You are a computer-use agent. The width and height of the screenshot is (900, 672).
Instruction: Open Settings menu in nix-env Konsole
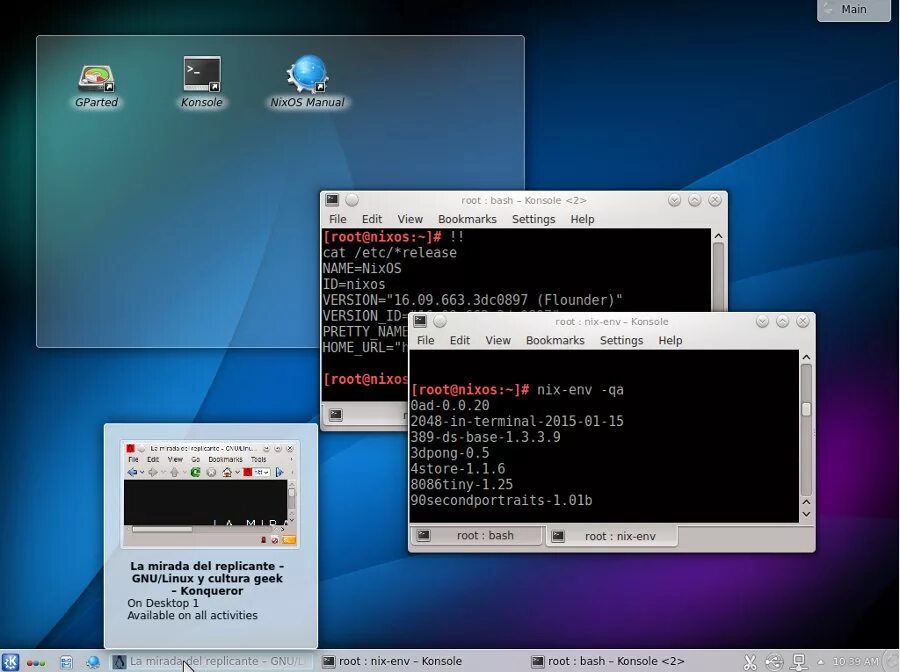coord(621,340)
